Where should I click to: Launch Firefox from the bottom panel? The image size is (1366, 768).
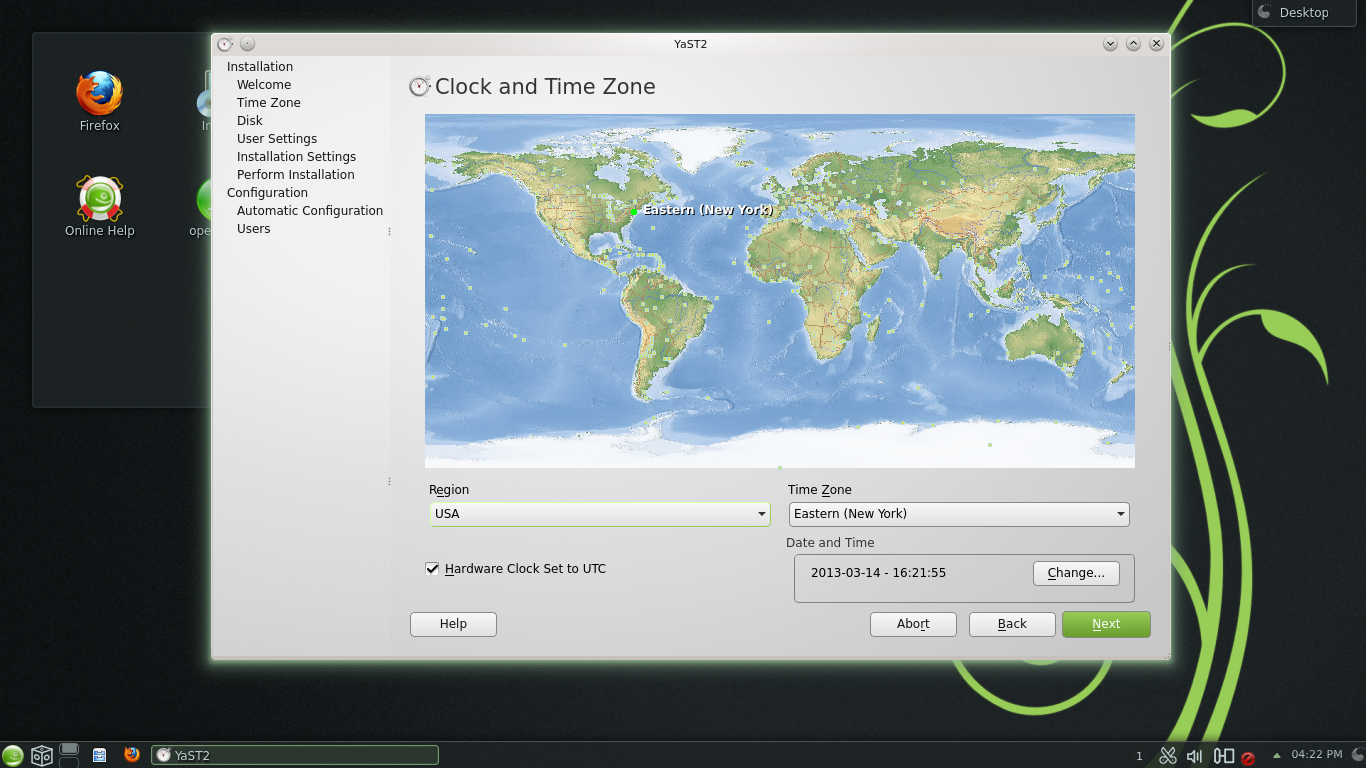pos(131,755)
